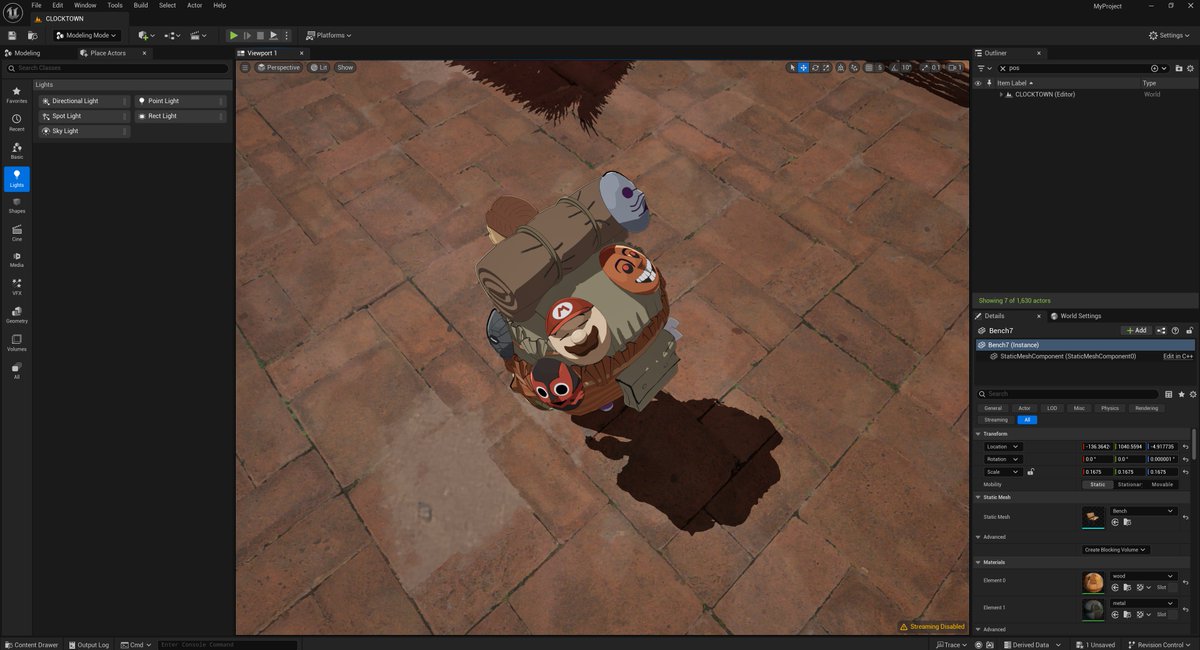Click the Play button in the toolbar
The height and width of the screenshot is (650, 1200).
[234, 35]
